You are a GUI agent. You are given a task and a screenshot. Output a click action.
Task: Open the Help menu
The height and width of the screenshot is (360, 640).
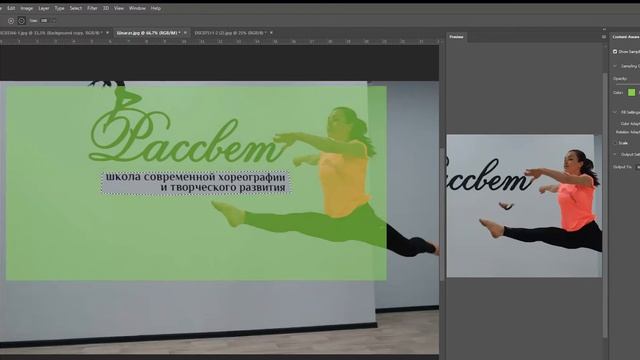156,8
